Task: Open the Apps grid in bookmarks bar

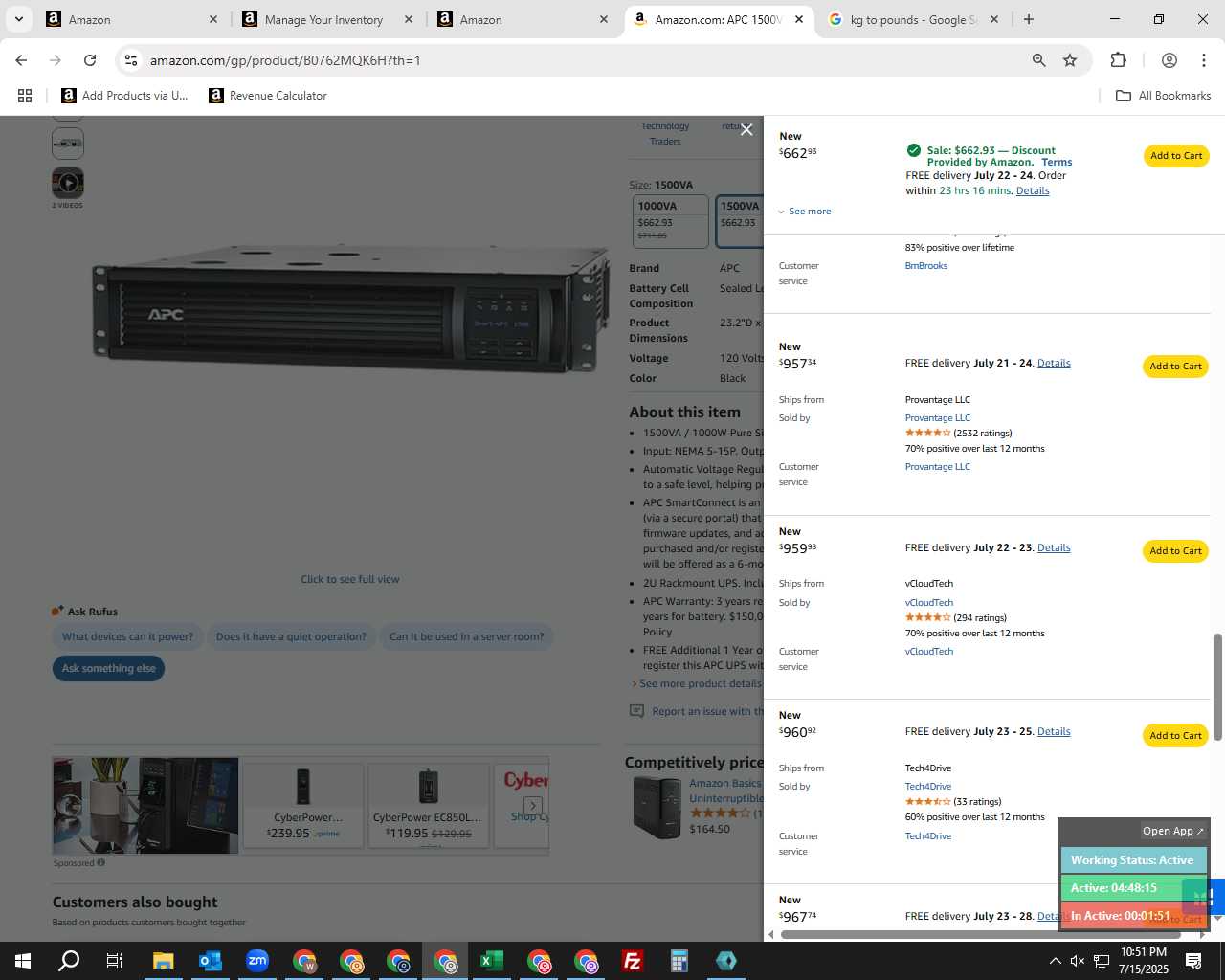Action: (x=25, y=96)
